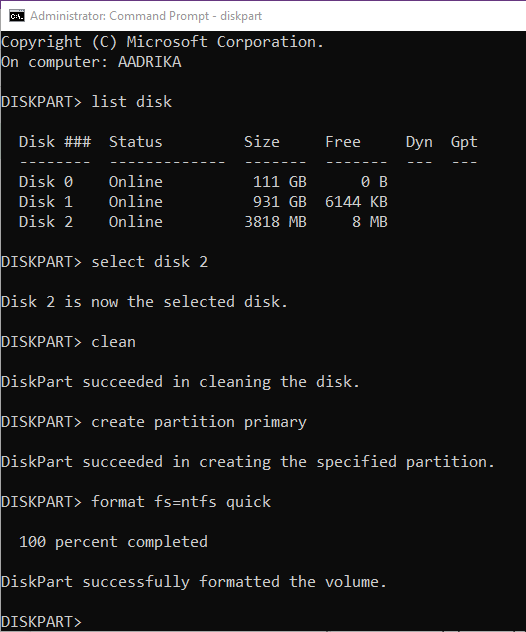Click the "select disk 2" command line
The width and height of the screenshot is (526, 632).
(x=105, y=262)
